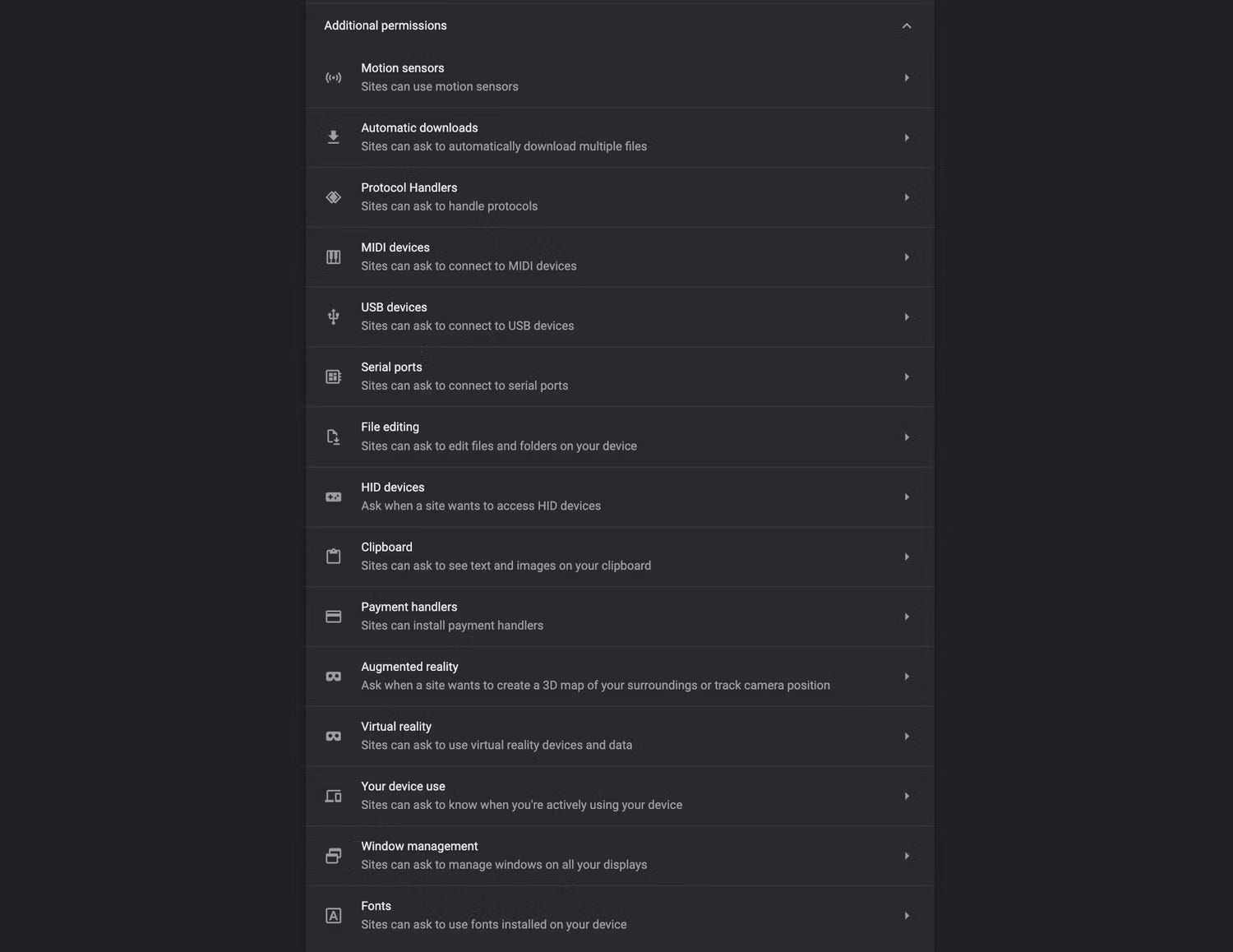Click the Clipboard icon

point(333,557)
